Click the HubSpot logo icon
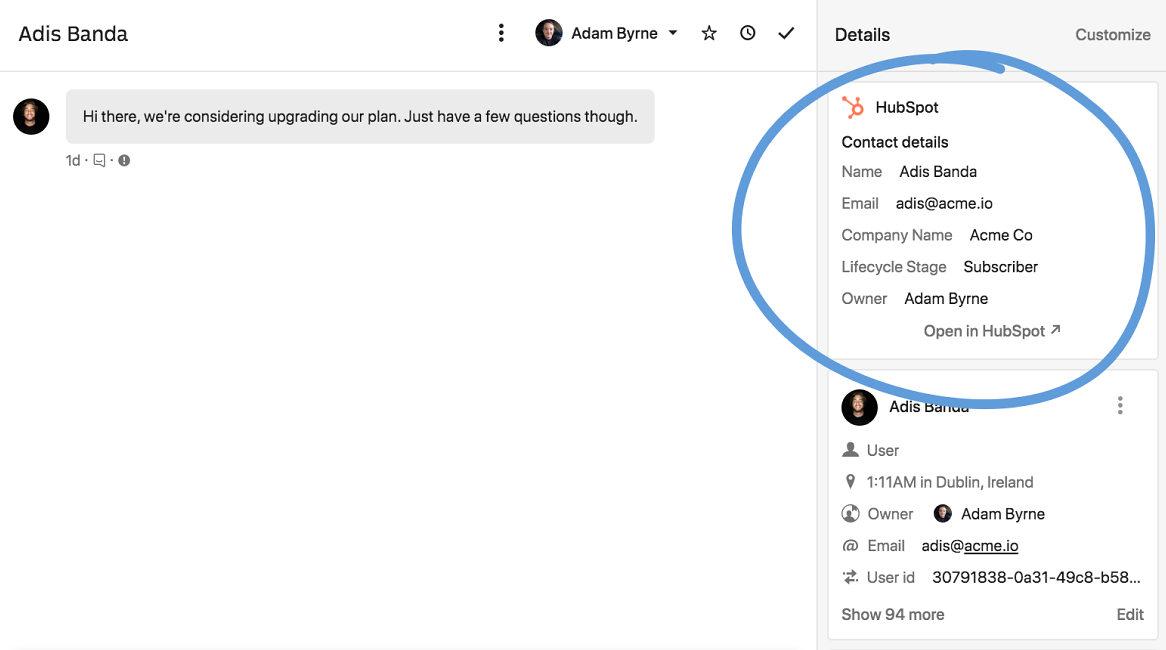This screenshot has height=650, width=1166. [853, 107]
